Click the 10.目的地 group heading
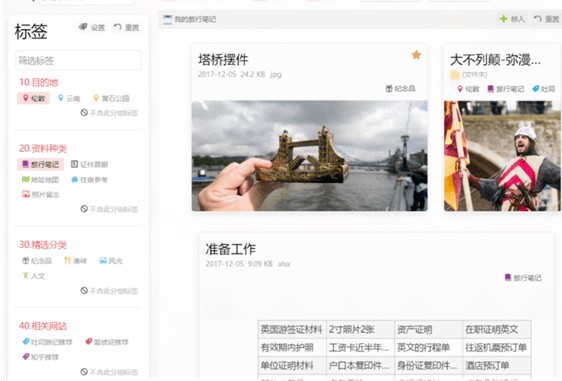The image size is (562, 381). click(38, 82)
